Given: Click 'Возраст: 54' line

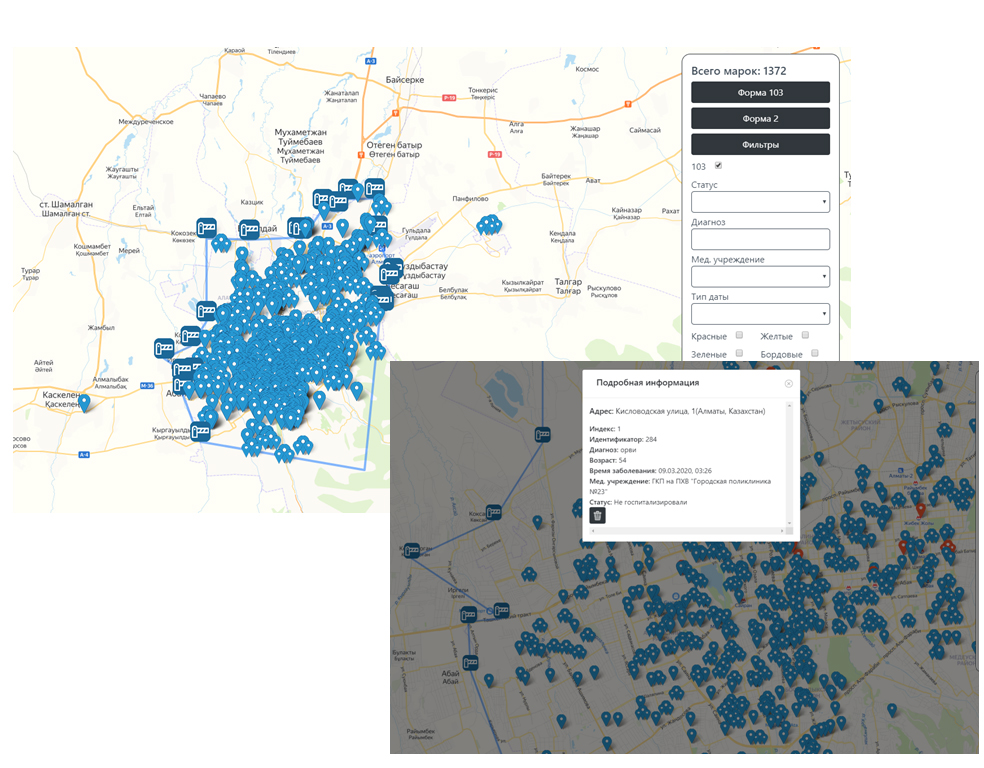Looking at the screenshot, I should [x=607, y=460].
